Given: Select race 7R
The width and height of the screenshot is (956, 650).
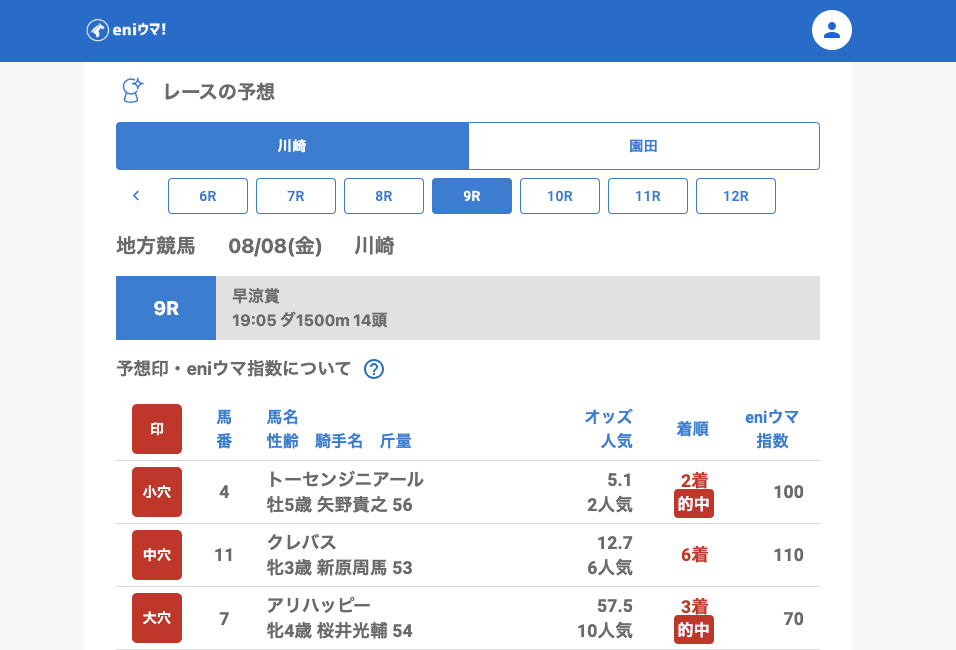Looking at the screenshot, I should (x=296, y=196).
